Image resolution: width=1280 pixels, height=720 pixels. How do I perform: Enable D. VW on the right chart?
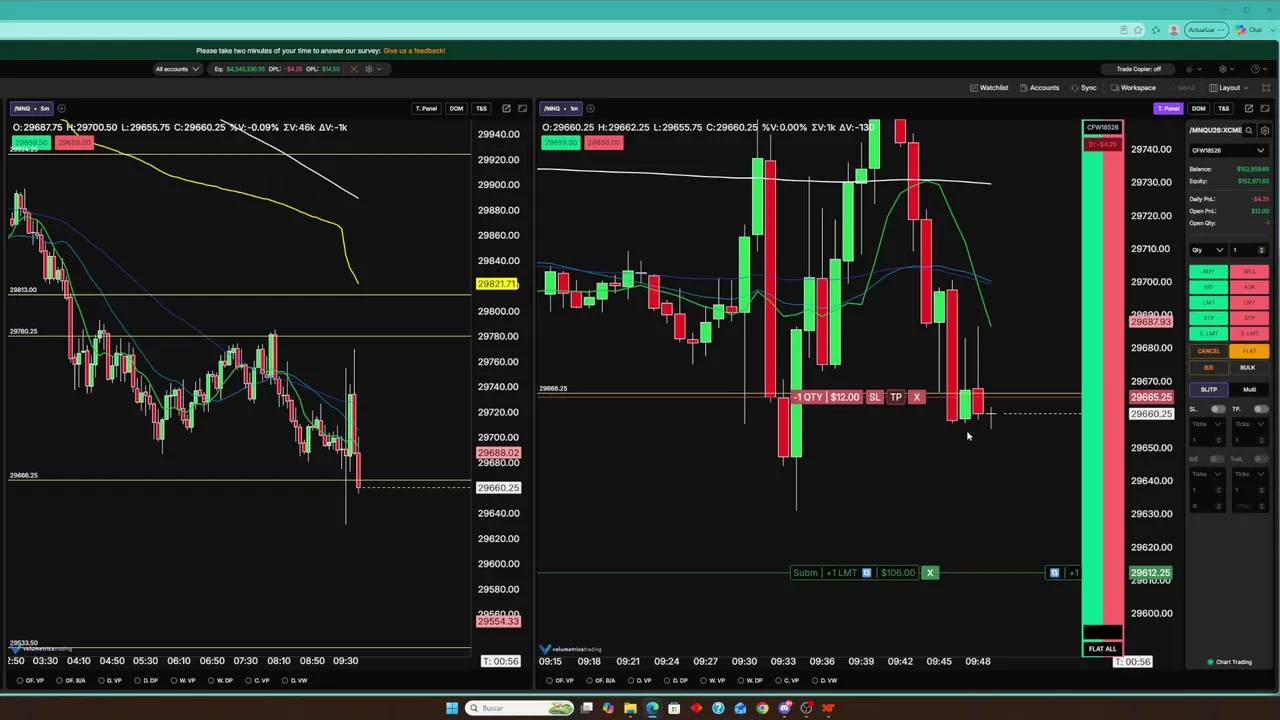(824, 680)
